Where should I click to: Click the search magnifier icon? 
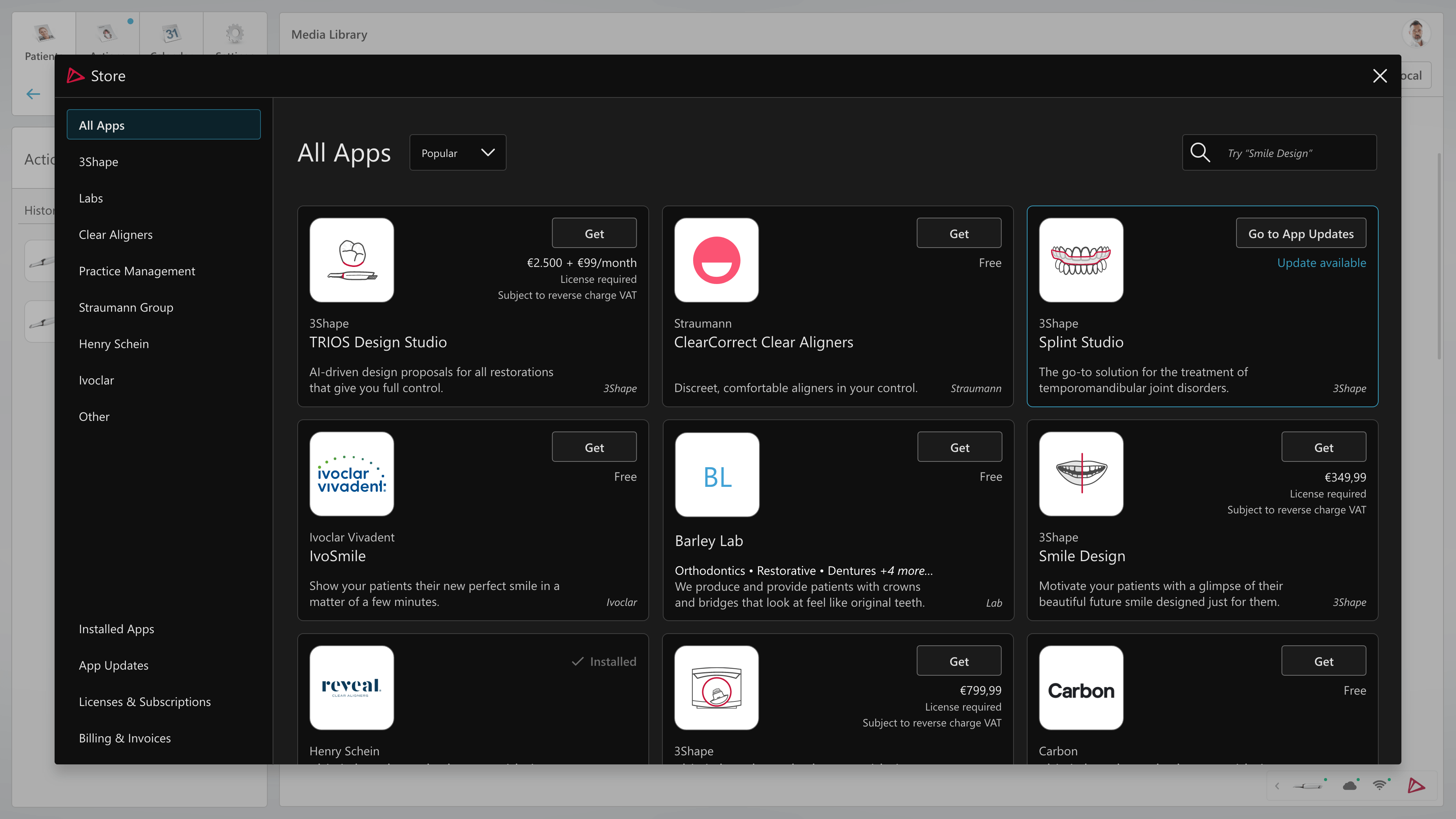(x=1199, y=152)
